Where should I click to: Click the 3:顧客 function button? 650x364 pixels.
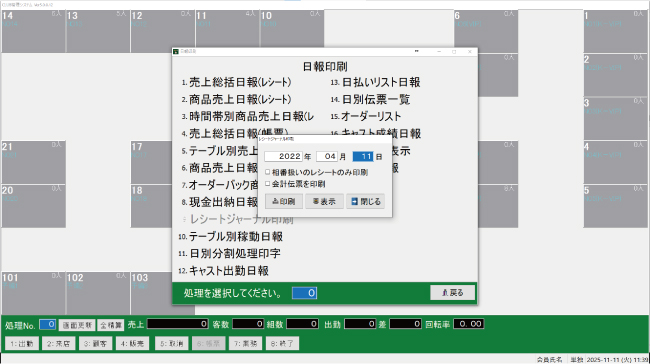(95, 343)
